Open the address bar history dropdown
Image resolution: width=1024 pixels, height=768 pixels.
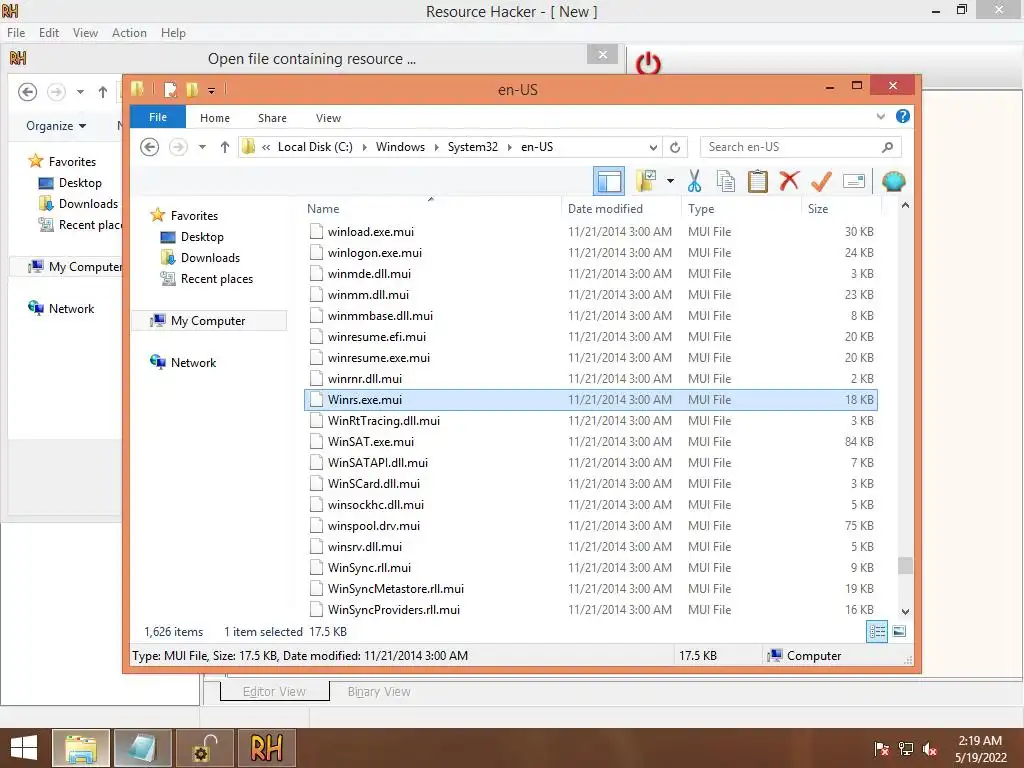653,147
